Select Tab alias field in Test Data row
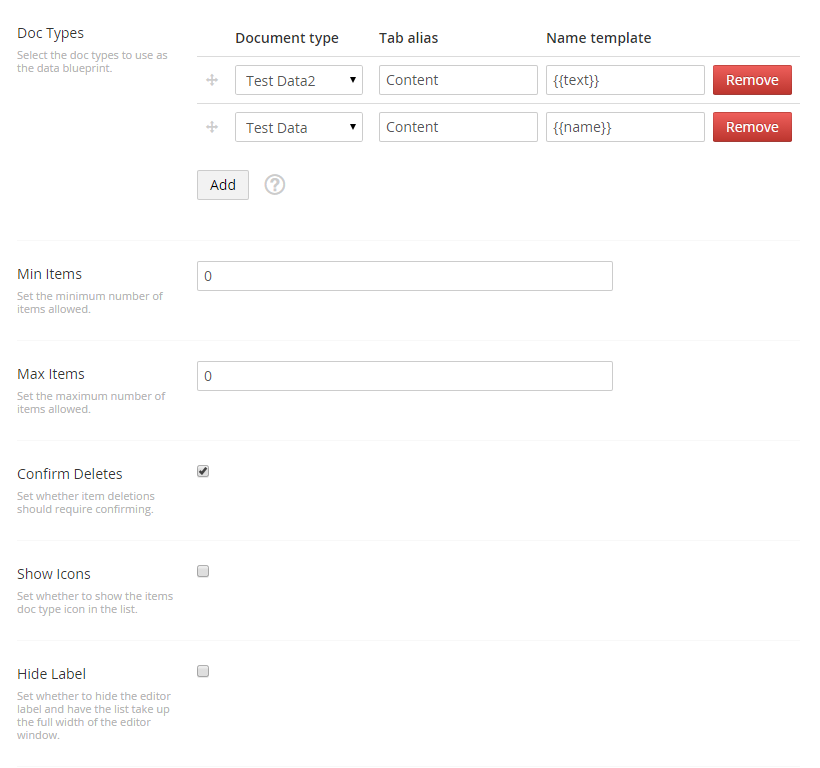Image resolution: width=820 pixels, height=768 pixels. (x=458, y=127)
